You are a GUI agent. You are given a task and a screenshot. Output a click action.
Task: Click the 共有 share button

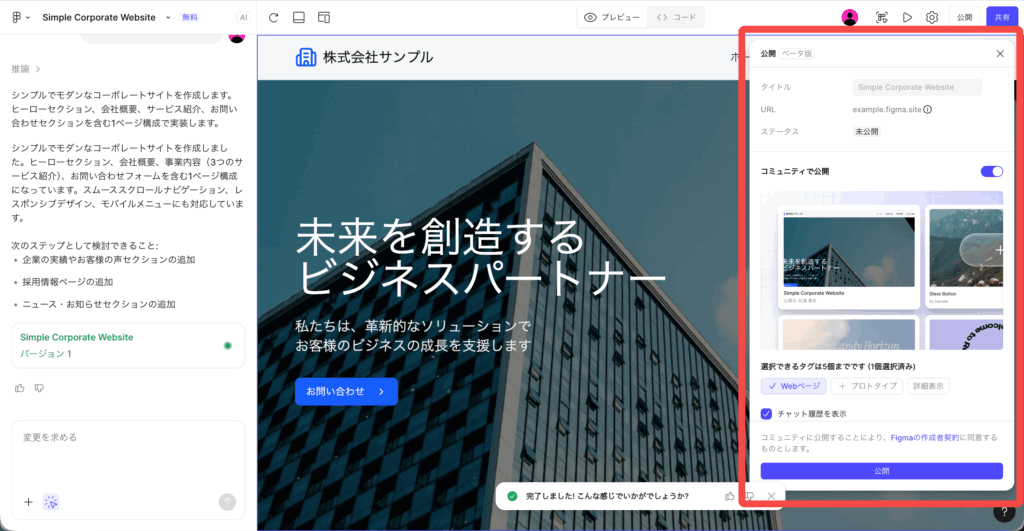(1002, 18)
